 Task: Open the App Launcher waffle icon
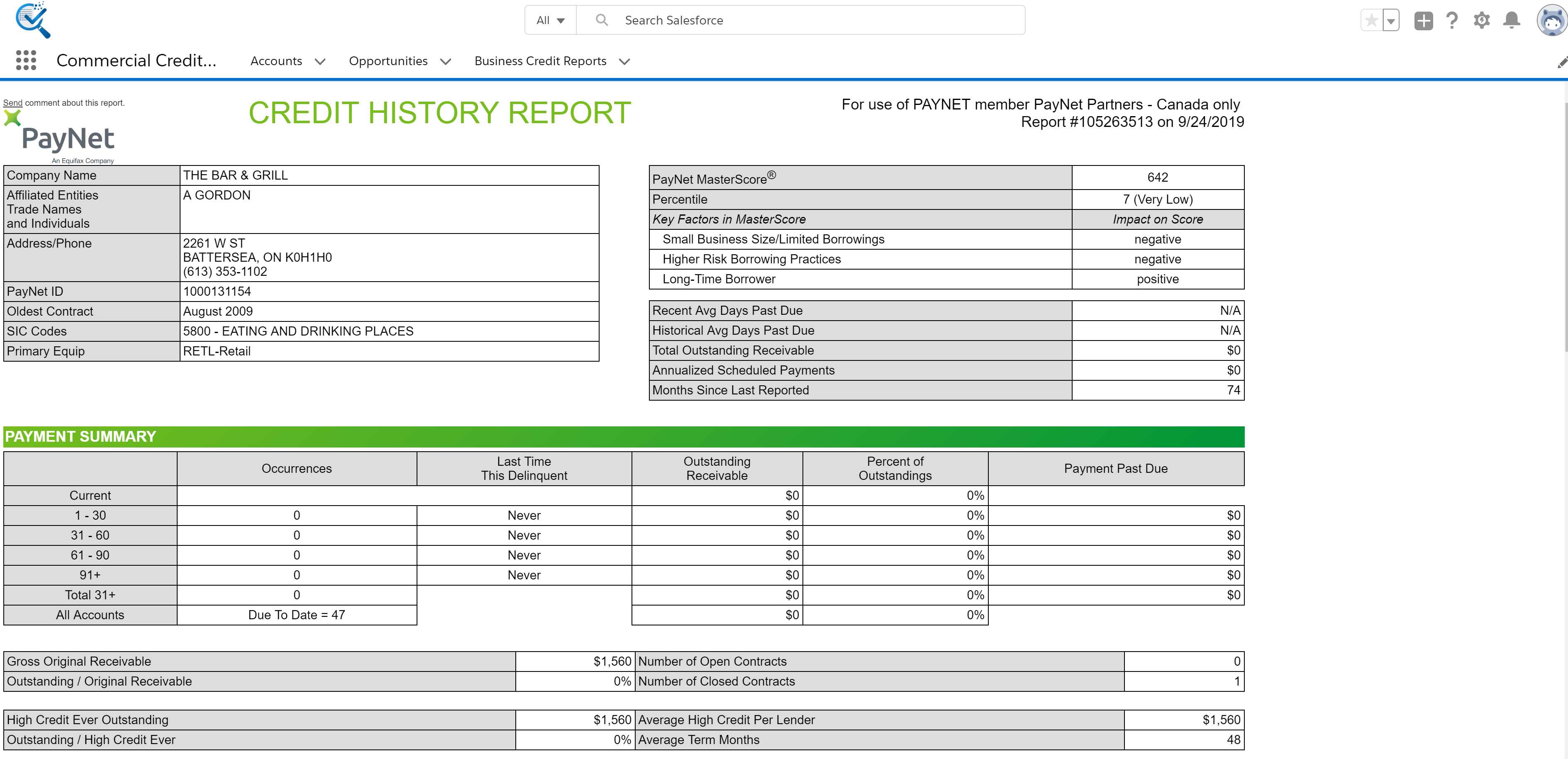click(26, 61)
